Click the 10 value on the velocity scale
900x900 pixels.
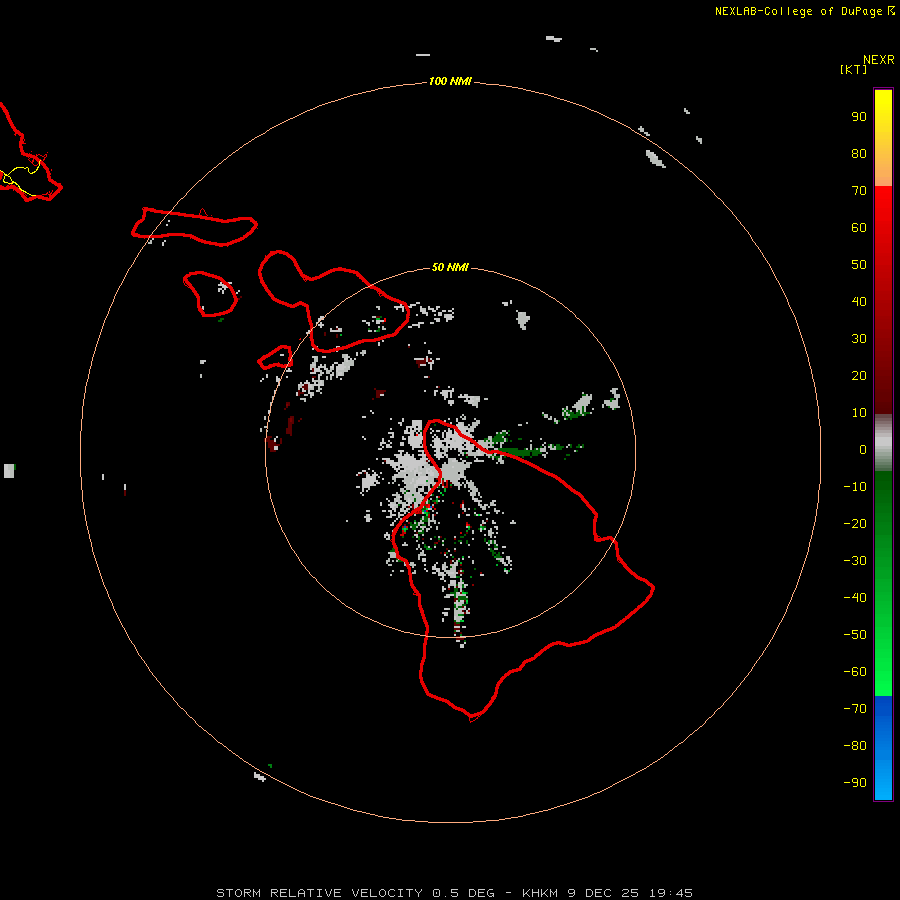click(x=859, y=413)
